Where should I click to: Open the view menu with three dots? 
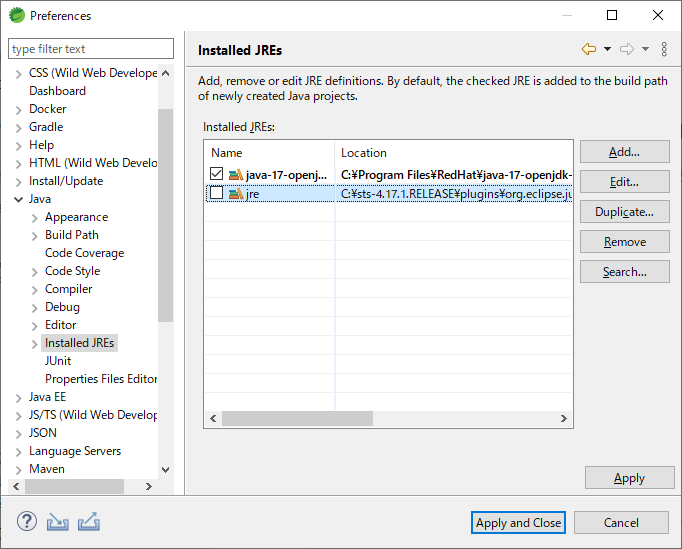click(664, 49)
